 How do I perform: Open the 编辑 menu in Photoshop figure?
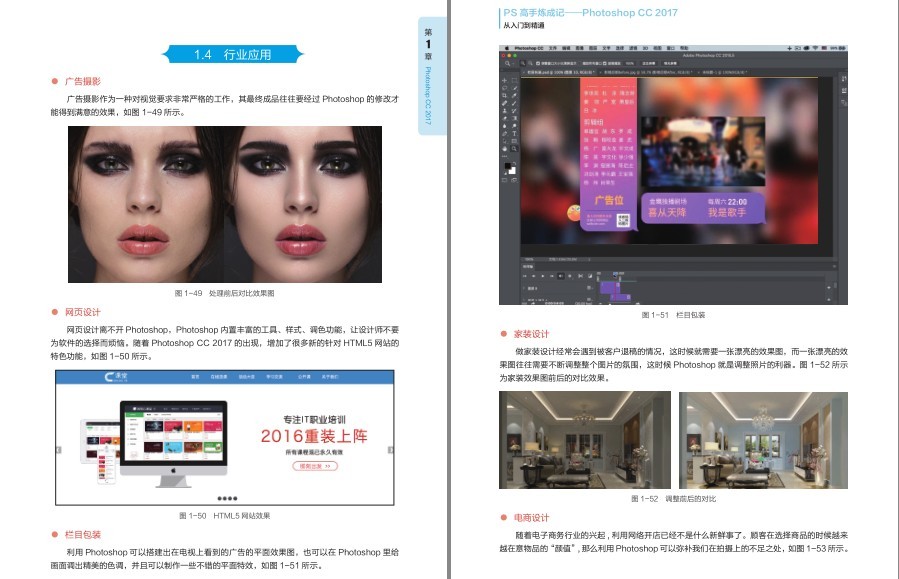[x=566, y=48]
